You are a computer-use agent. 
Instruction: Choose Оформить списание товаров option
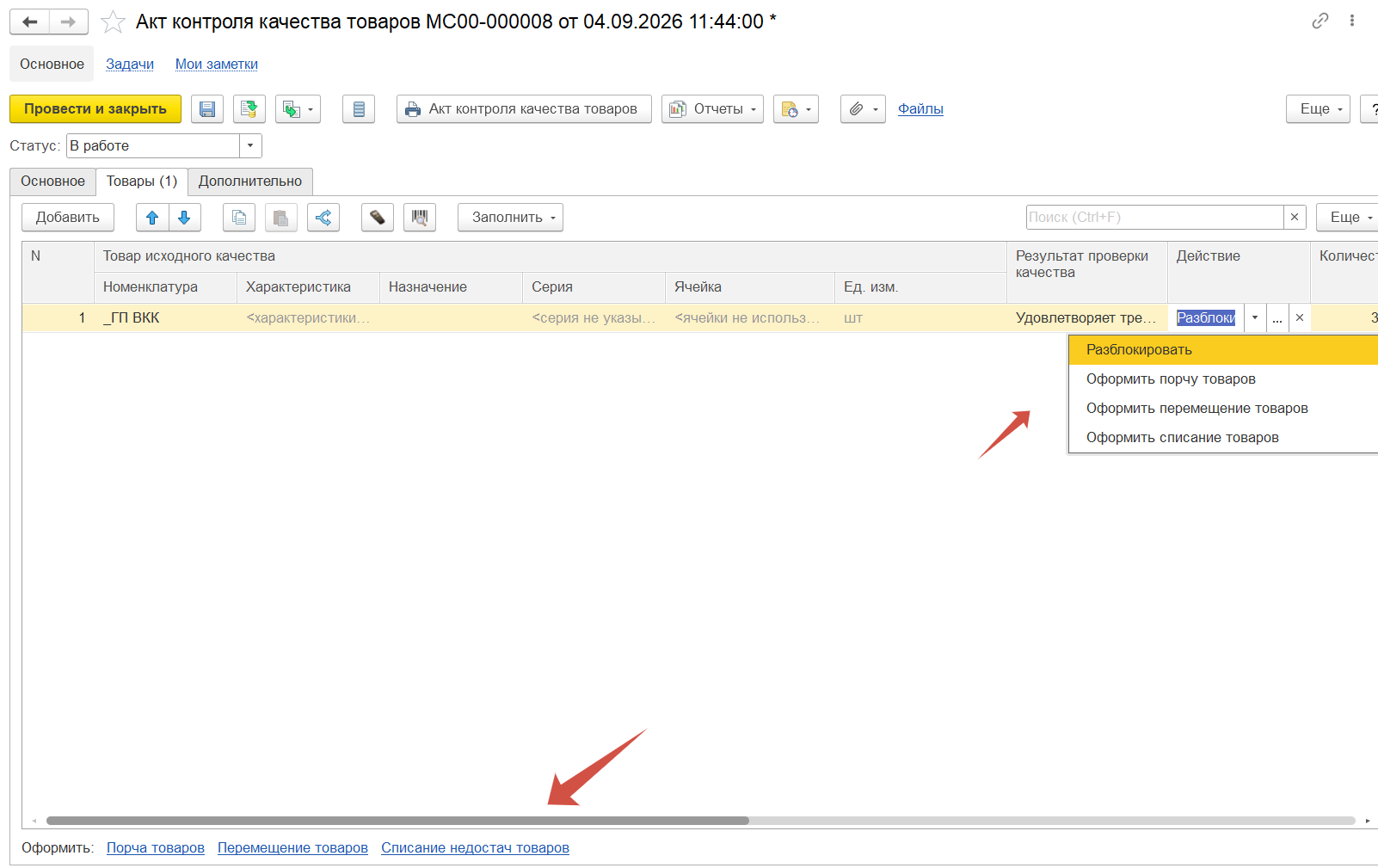pyautogui.click(x=1223, y=438)
